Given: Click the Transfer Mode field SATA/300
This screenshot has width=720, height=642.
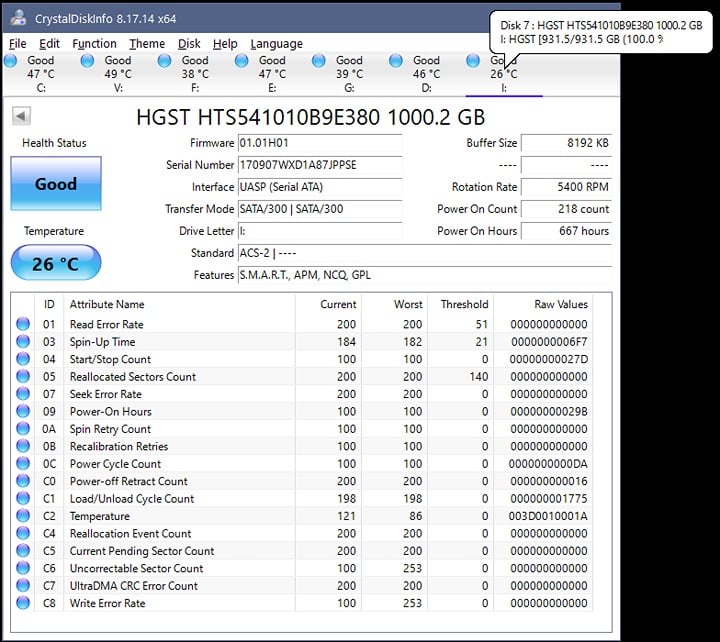Looking at the screenshot, I should click(x=320, y=209).
